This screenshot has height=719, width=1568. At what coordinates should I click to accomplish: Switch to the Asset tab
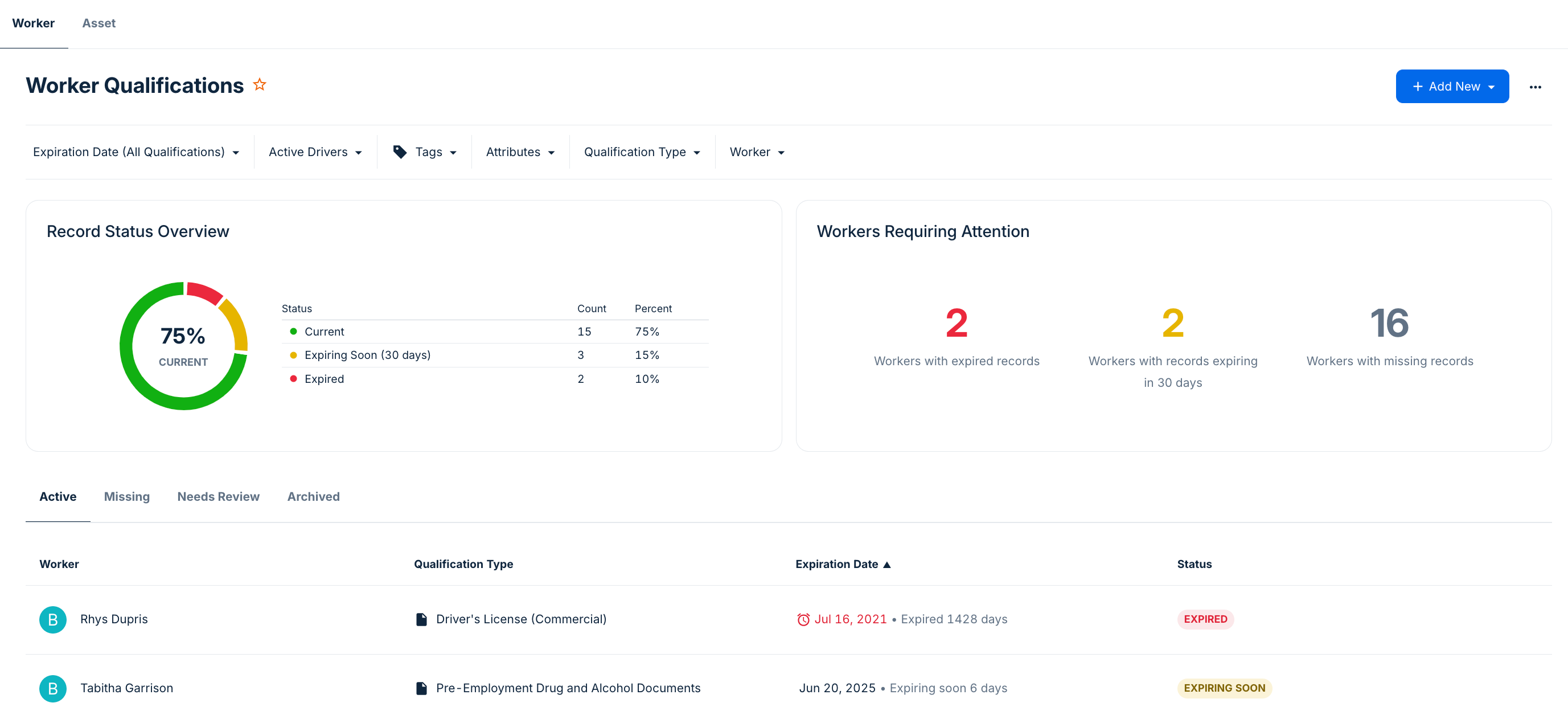pos(98,23)
